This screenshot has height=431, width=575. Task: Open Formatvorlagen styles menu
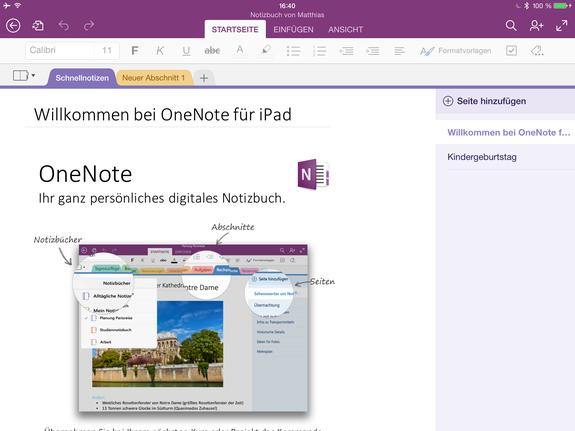(x=455, y=51)
